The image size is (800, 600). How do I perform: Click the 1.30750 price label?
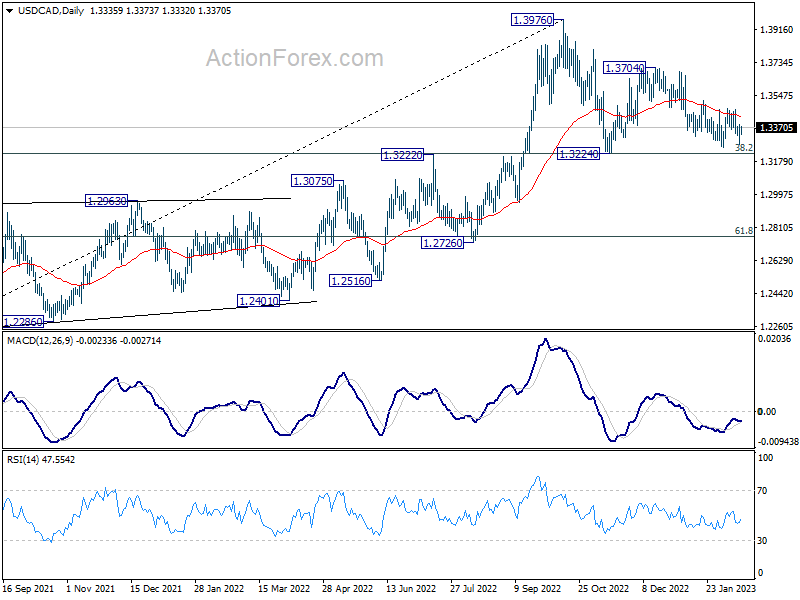[x=312, y=181]
